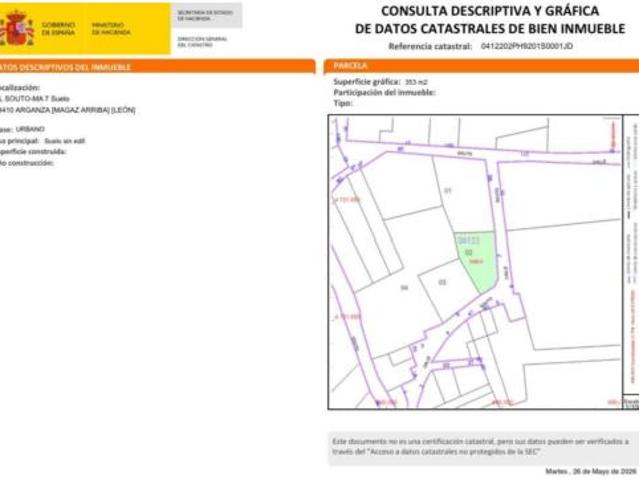Select the "Suelo sin edif." value
This screenshot has height=480, width=639.
coord(64,141)
